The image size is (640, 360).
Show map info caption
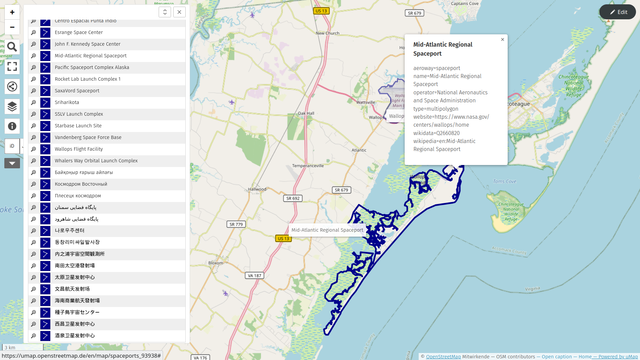click(12, 126)
